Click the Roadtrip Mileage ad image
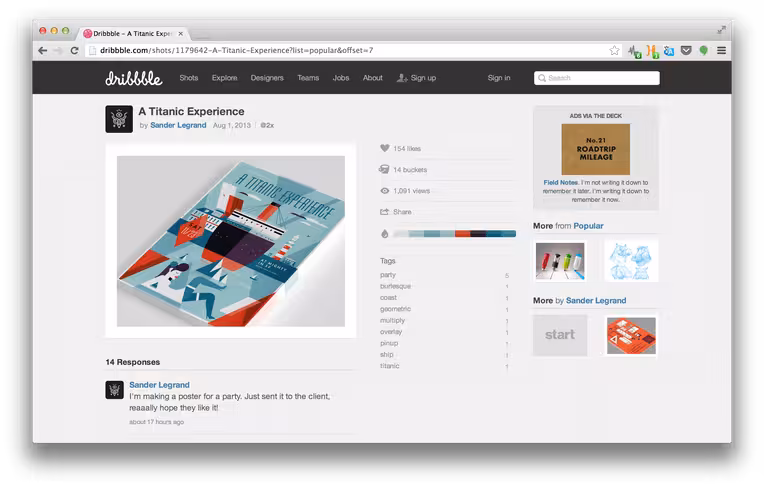The image size is (764, 488). [x=595, y=149]
